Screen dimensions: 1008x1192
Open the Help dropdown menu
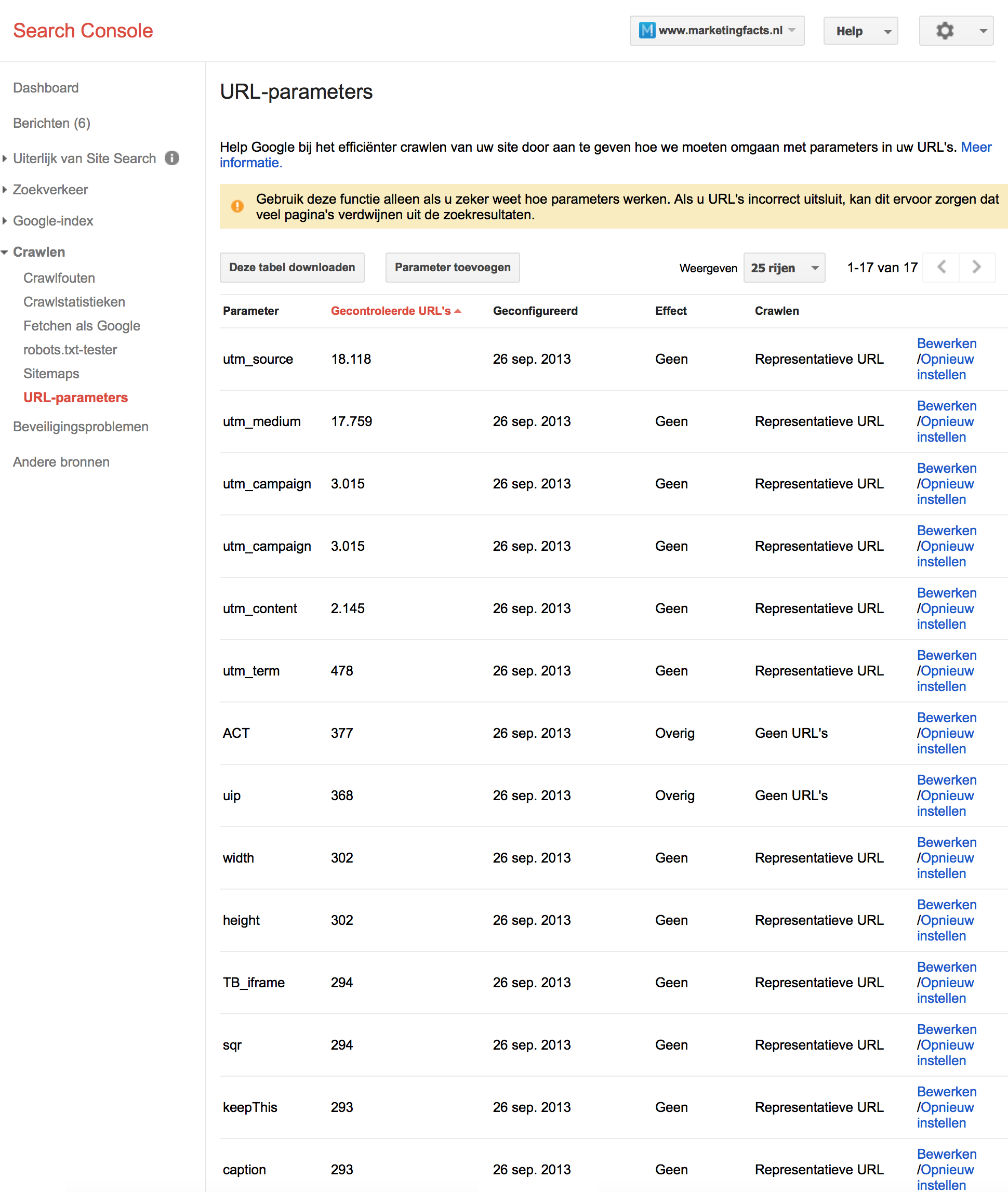tap(860, 31)
